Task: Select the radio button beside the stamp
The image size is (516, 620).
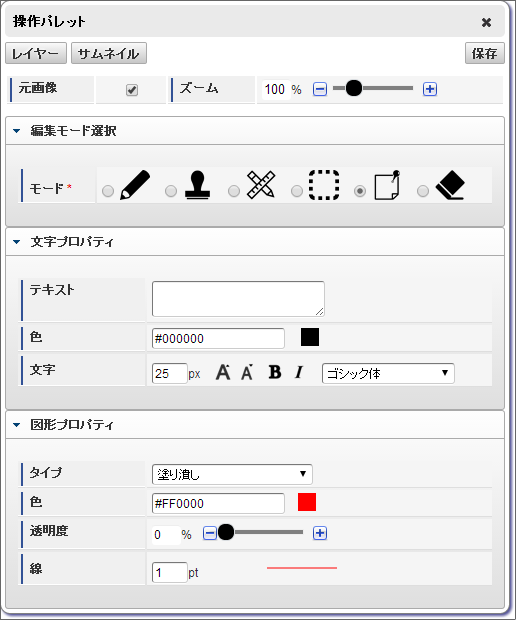Action: 171,191
